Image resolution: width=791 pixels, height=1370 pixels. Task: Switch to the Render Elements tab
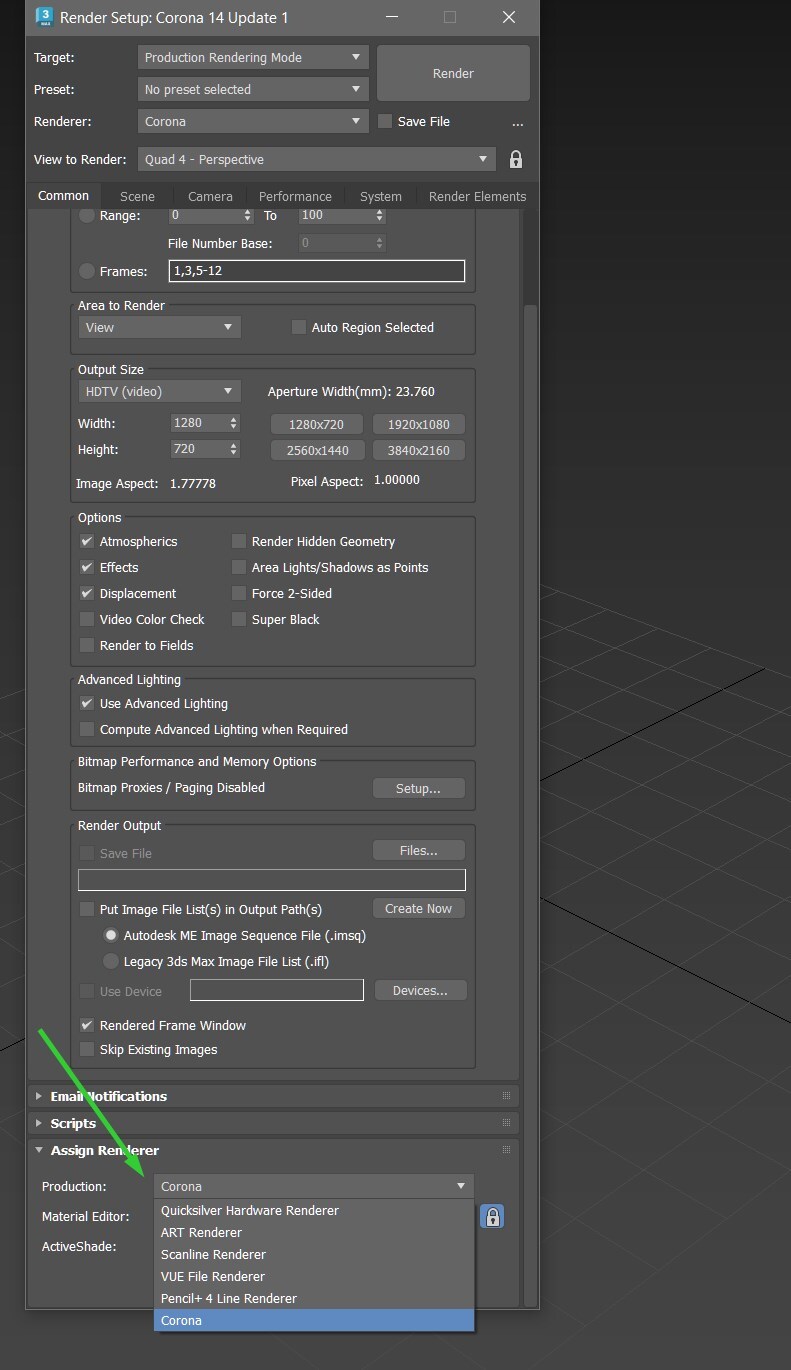click(x=477, y=196)
